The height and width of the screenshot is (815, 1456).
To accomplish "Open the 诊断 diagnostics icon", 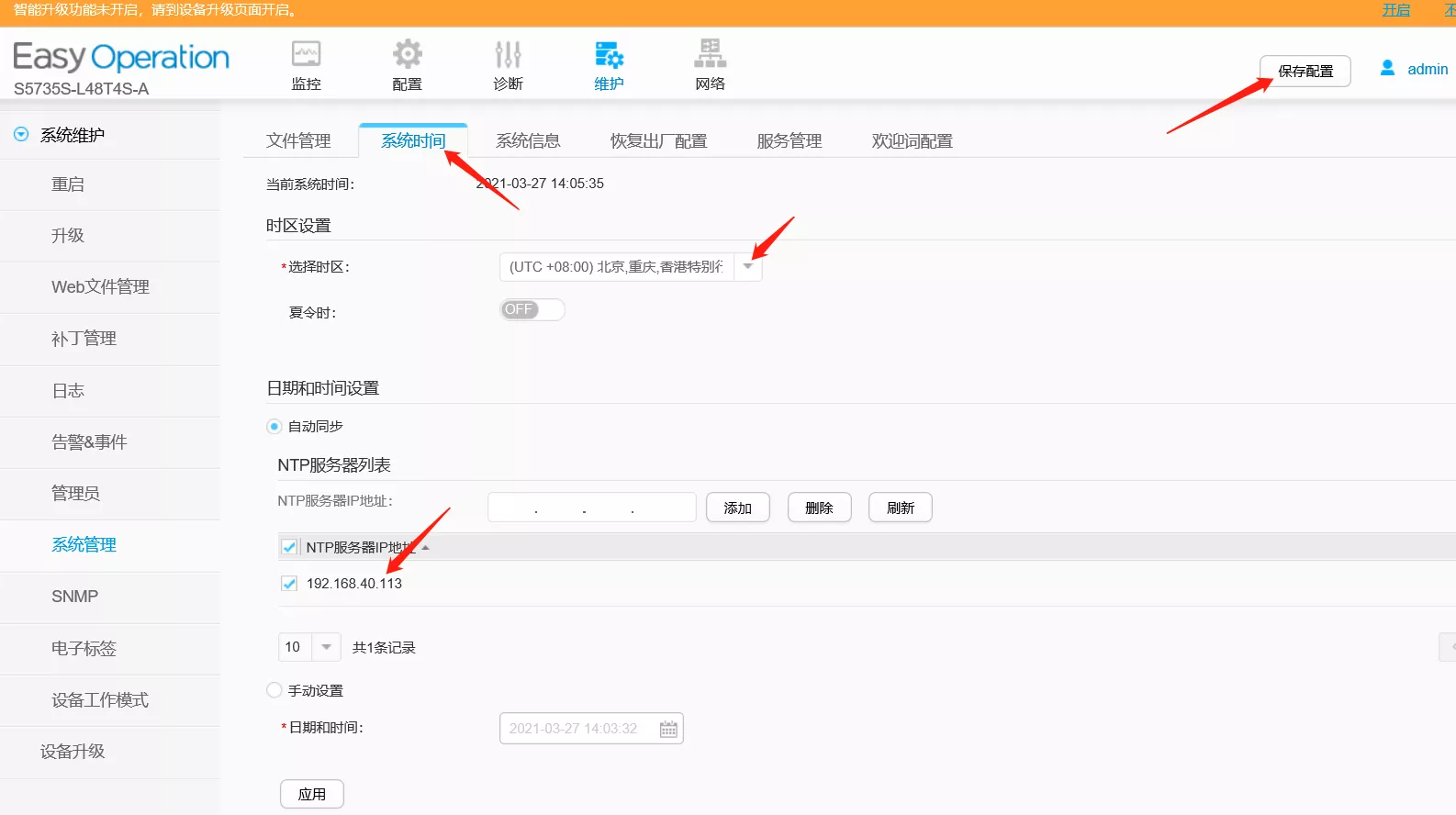I will point(508,55).
